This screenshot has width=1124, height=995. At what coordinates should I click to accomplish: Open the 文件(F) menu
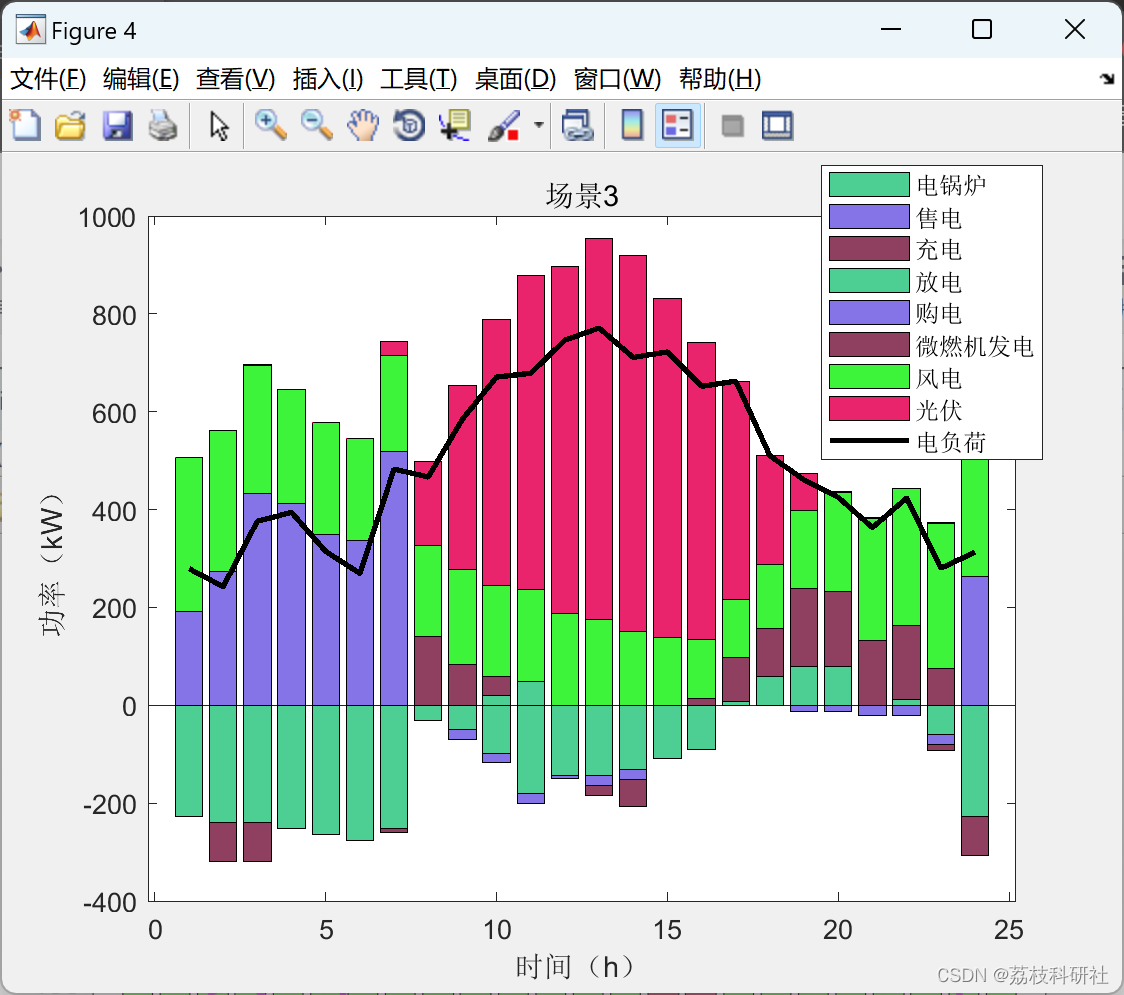(x=48, y=79)
